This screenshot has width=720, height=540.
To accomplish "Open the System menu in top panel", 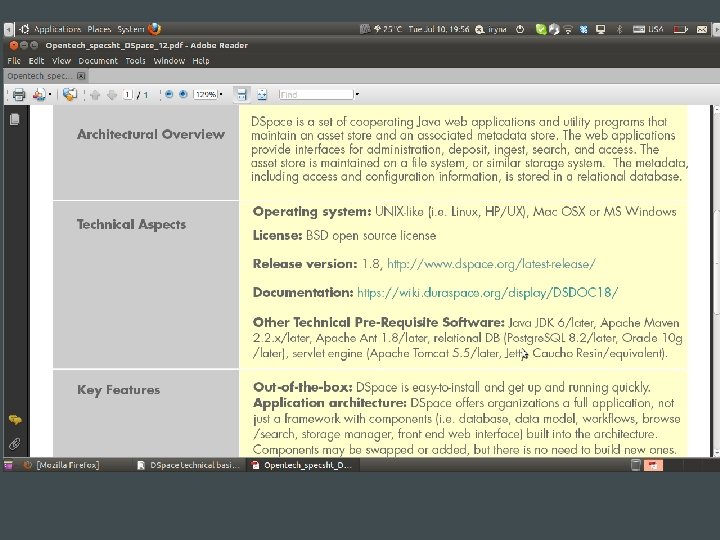I will (130, 29).
